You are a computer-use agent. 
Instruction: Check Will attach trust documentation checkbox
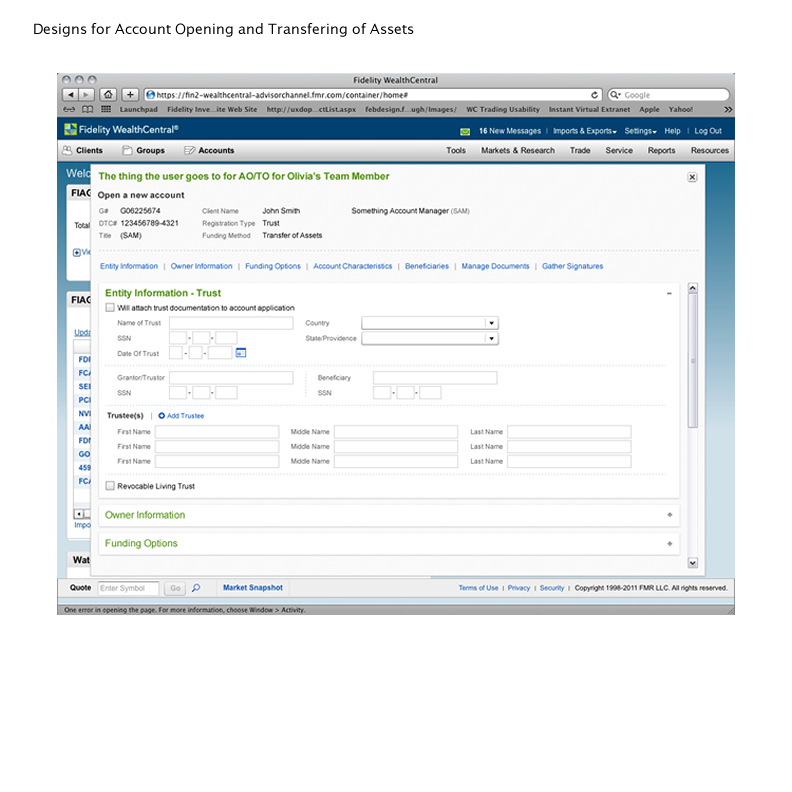[x=110, y=308]
